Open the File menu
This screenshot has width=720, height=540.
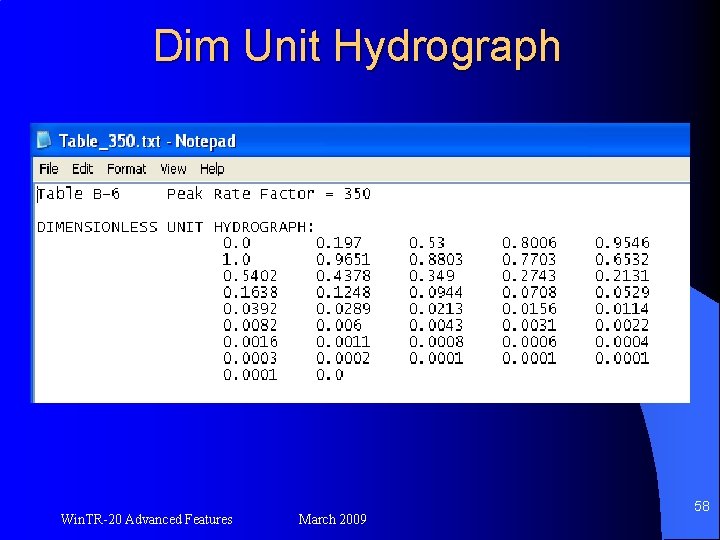coord(49,169)
